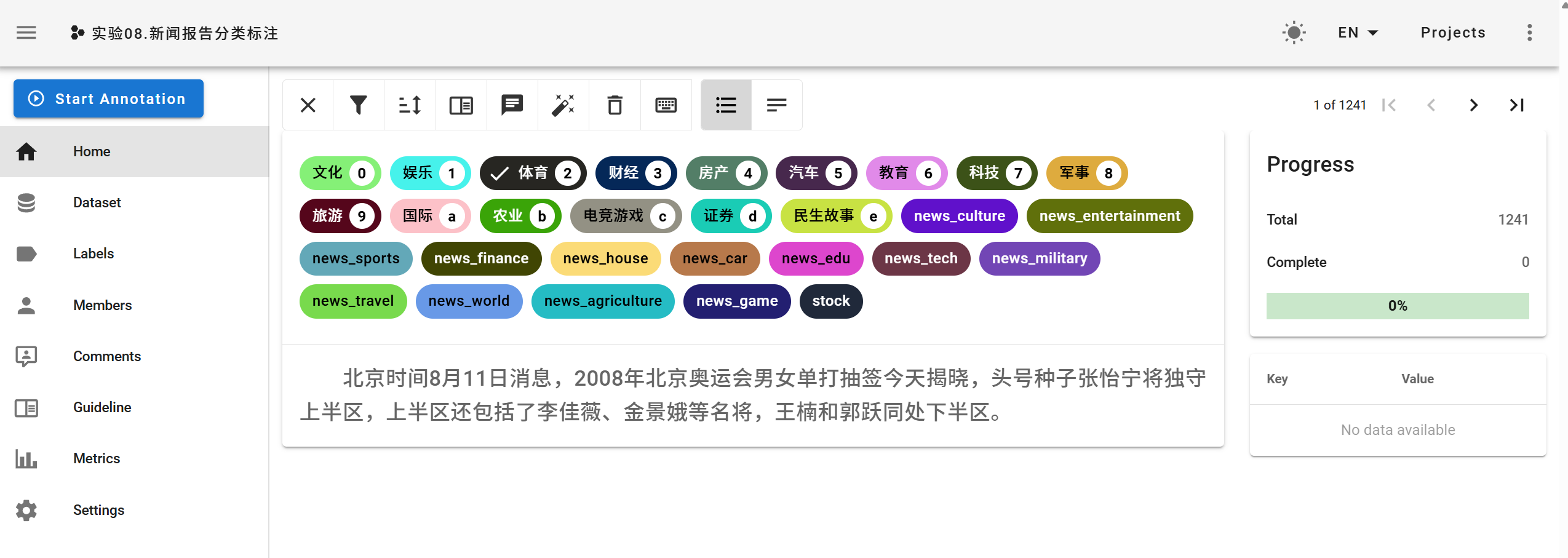Open the kebab menu at top right

point(1530,32)
